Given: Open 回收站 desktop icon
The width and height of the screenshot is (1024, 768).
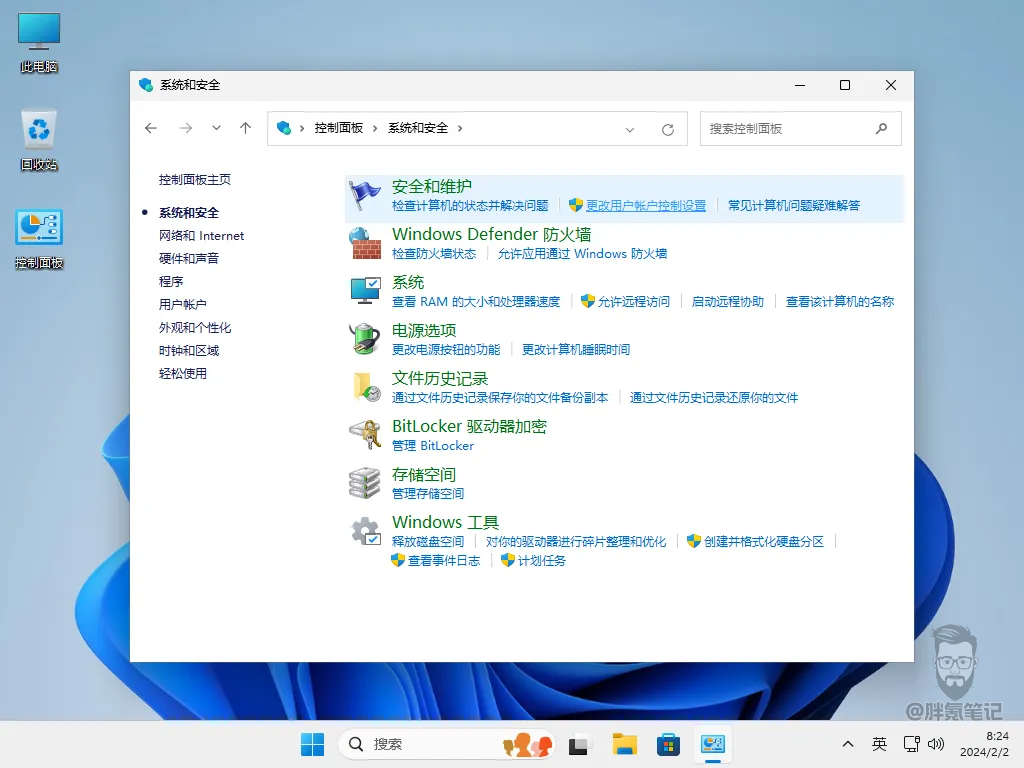Looking at the screenshot, I should coord(39,140).
